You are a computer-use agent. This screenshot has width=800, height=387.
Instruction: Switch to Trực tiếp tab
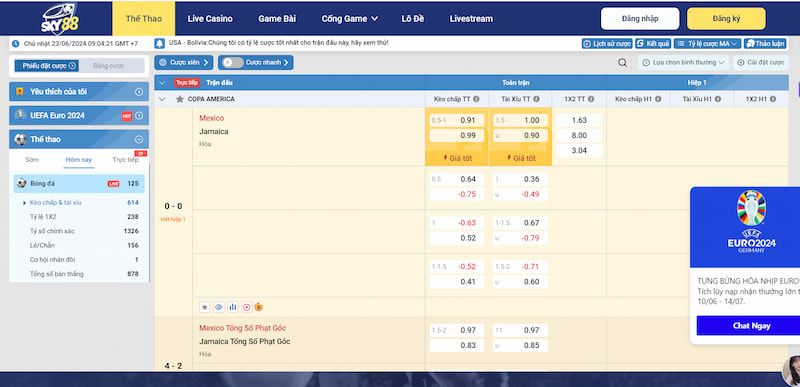125,160
